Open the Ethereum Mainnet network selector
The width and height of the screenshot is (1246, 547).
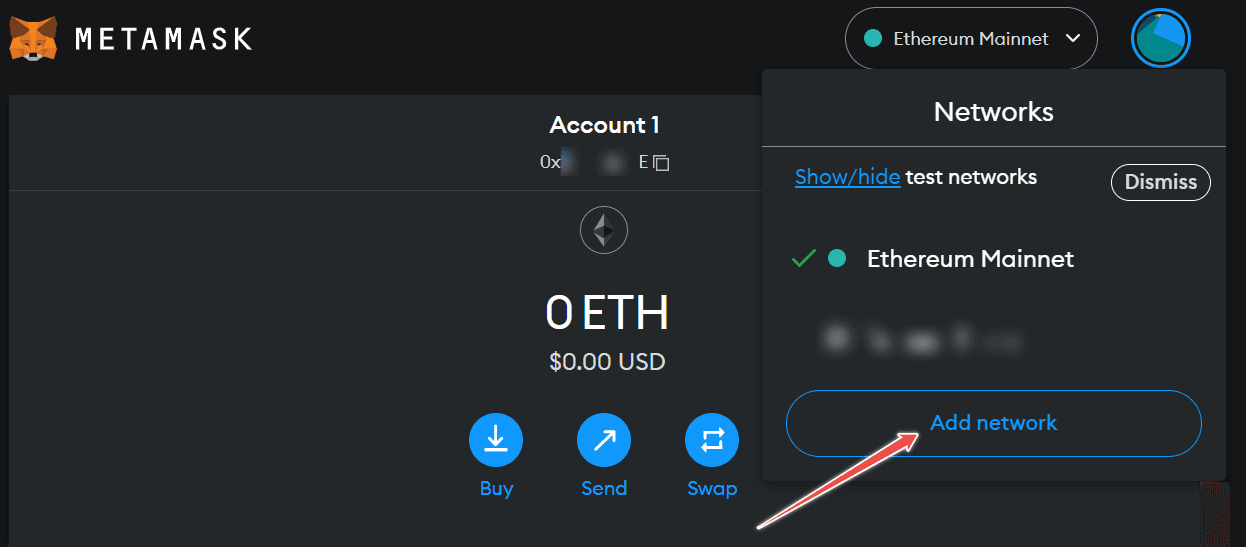click(970, 39)
